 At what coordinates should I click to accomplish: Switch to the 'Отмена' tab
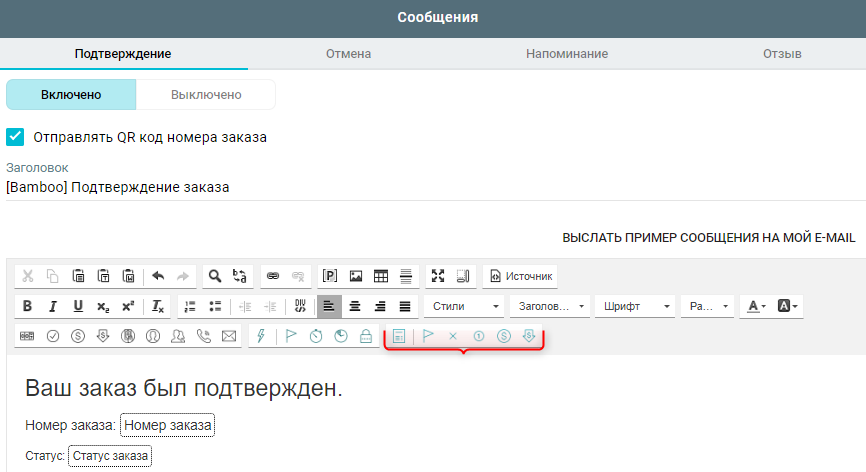[348, 54]
